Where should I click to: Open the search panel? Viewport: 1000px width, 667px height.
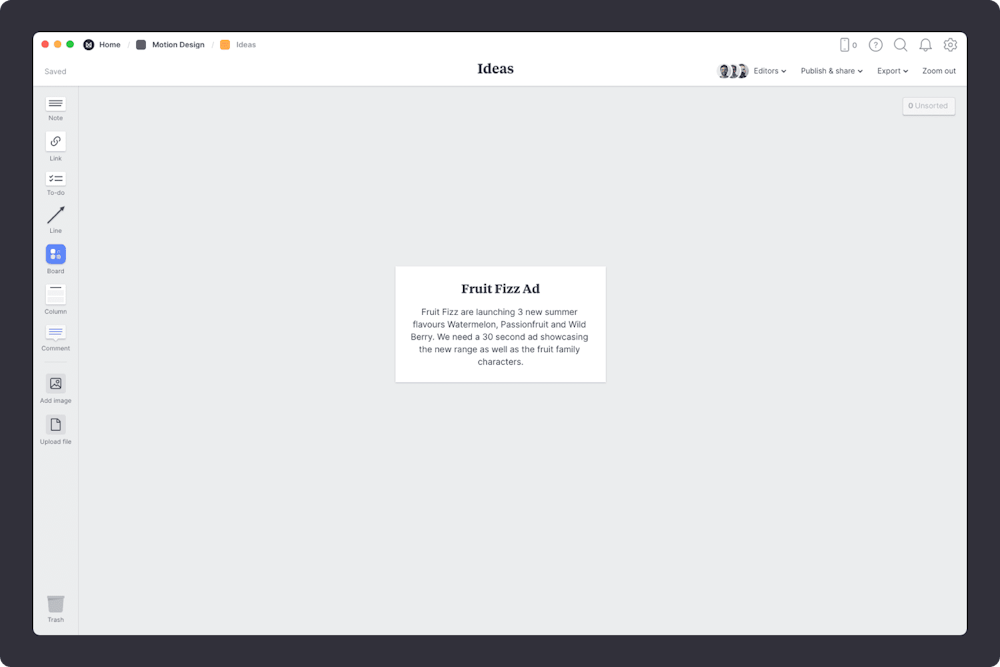(x=901, y=45)
